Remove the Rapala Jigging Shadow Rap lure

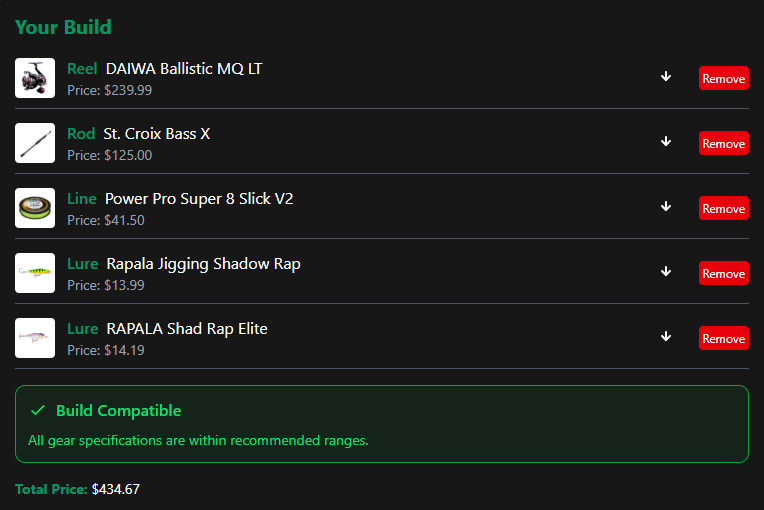(x=723, y=273)
